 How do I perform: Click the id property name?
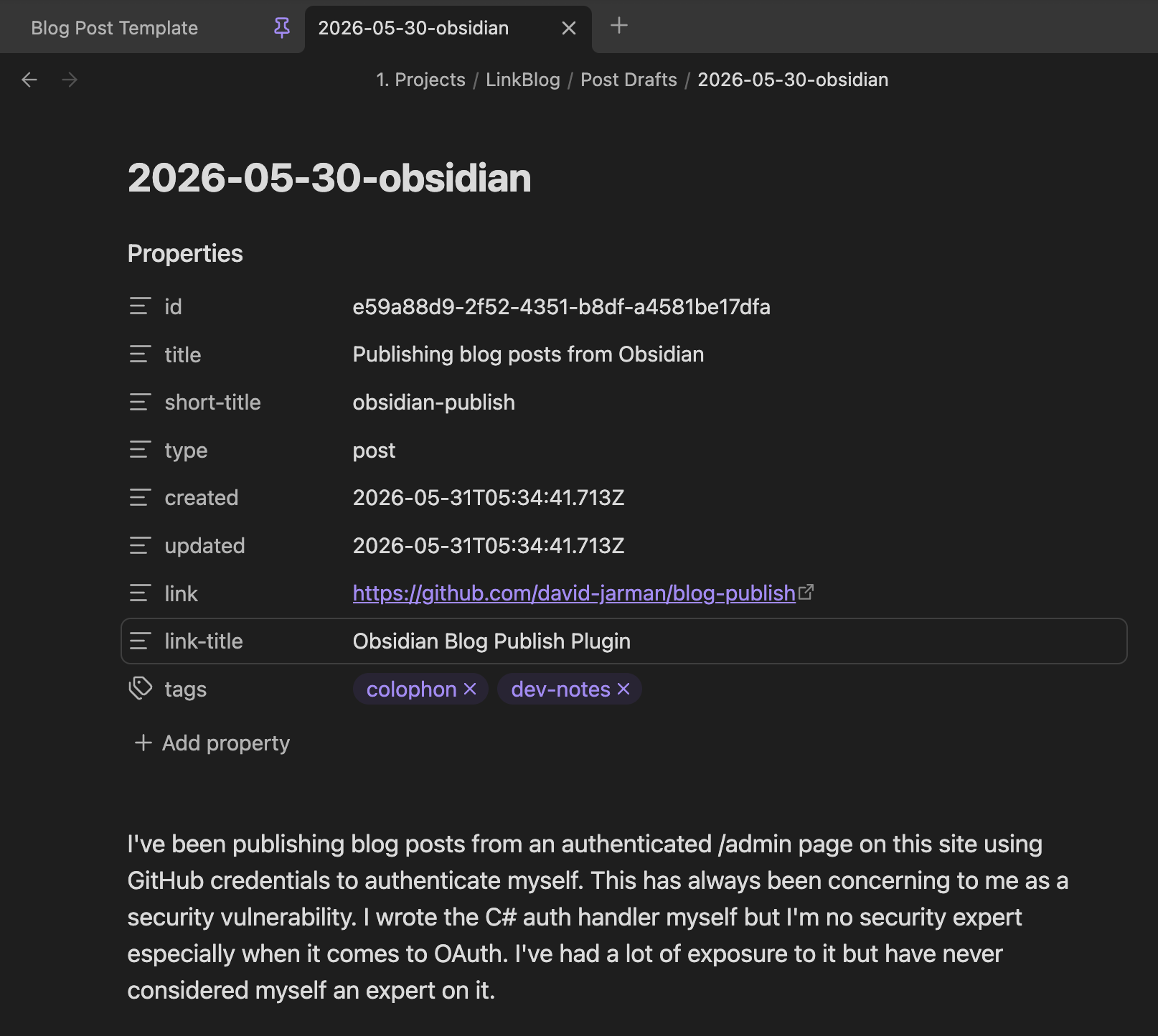click(x=173, y=307)
